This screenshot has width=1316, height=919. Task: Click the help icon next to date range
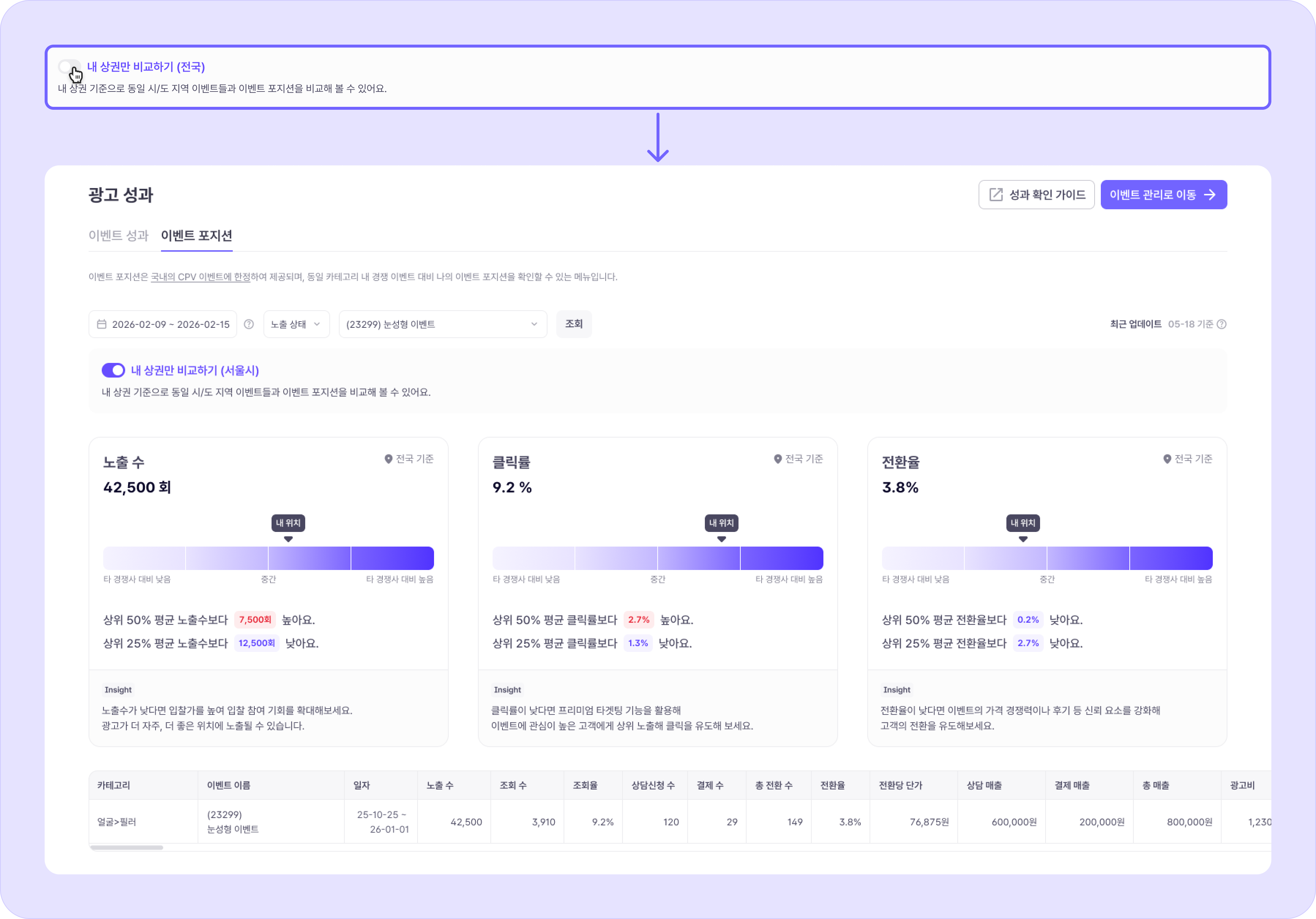(249, 324)
